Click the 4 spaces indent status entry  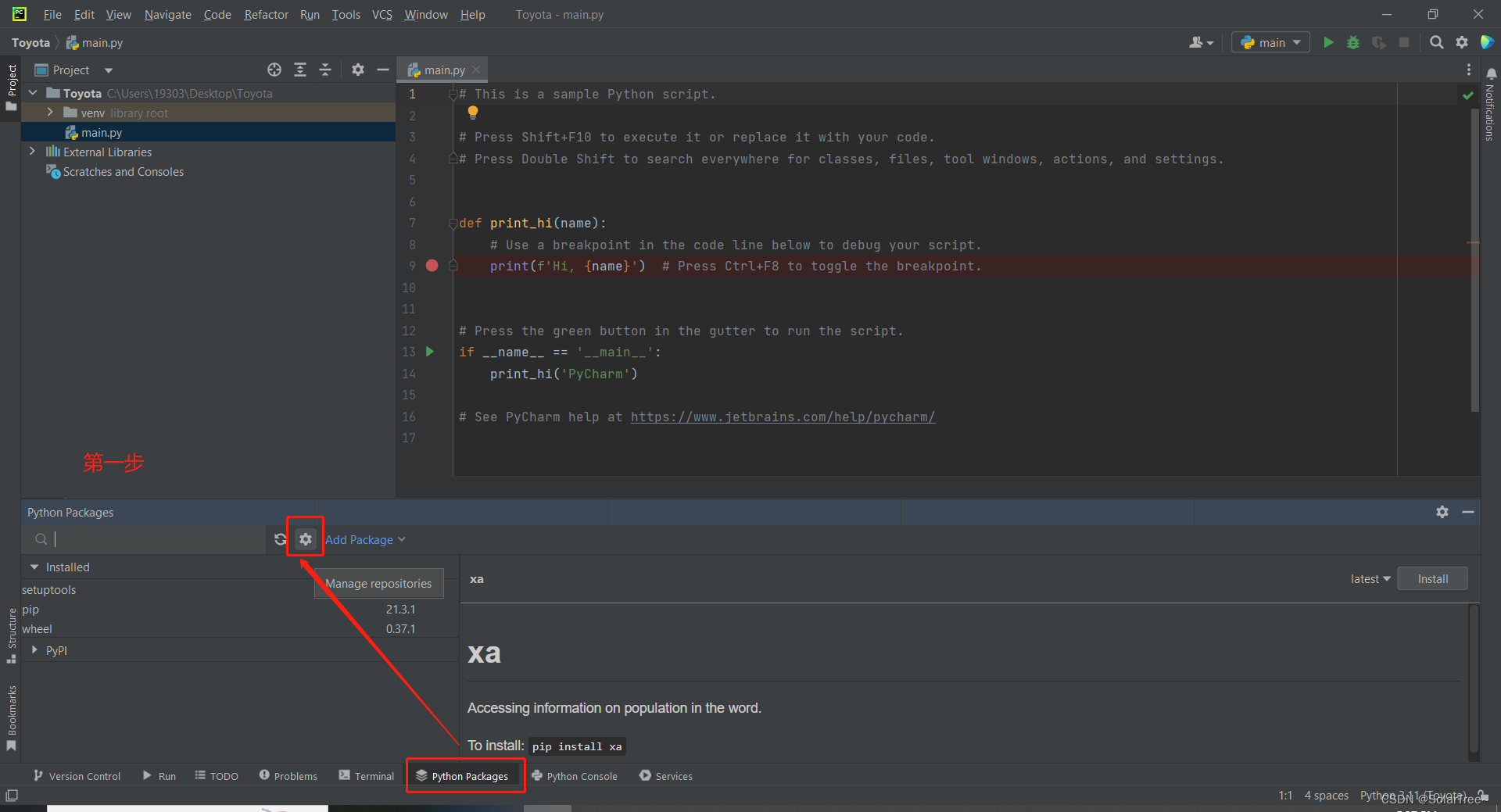coord(1326,795)
